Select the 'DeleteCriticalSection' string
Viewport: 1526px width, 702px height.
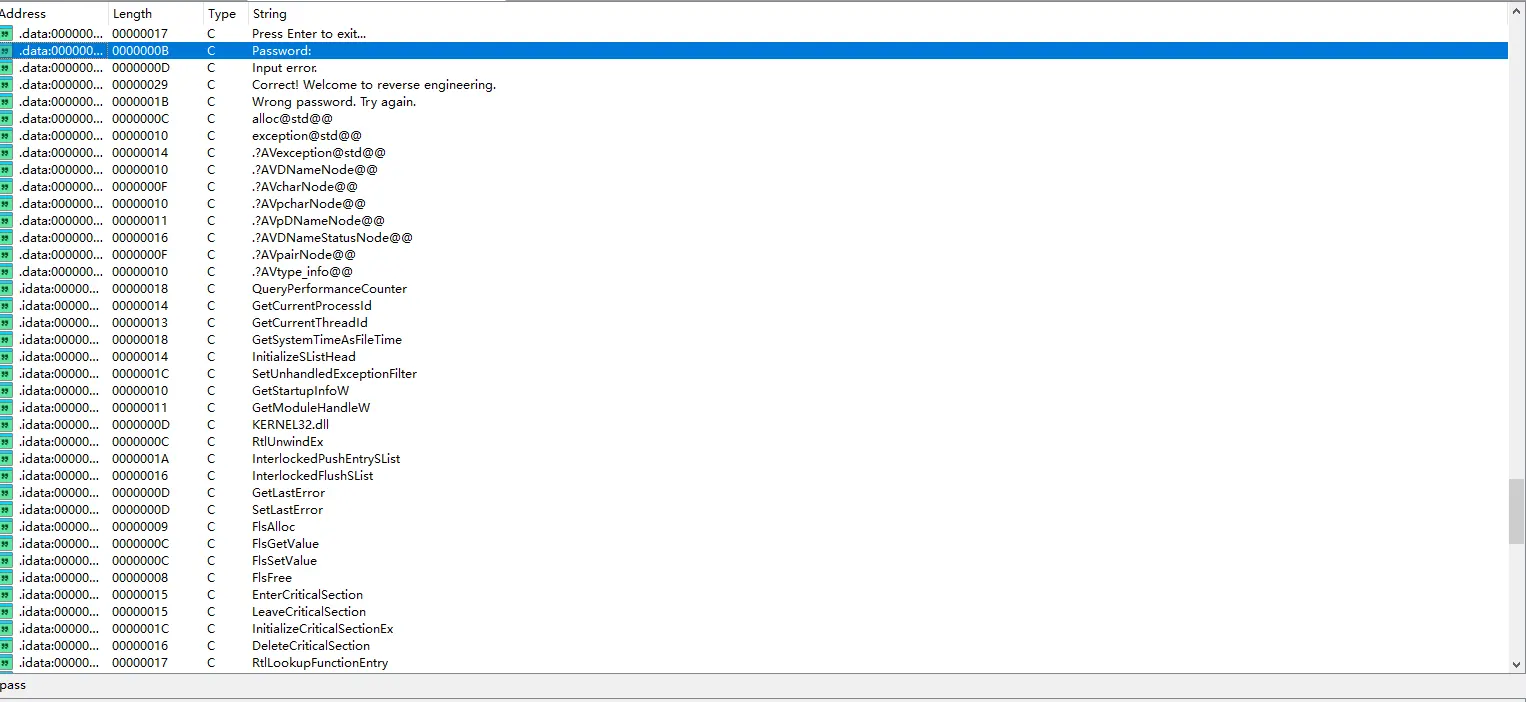(x=311, y=646)
